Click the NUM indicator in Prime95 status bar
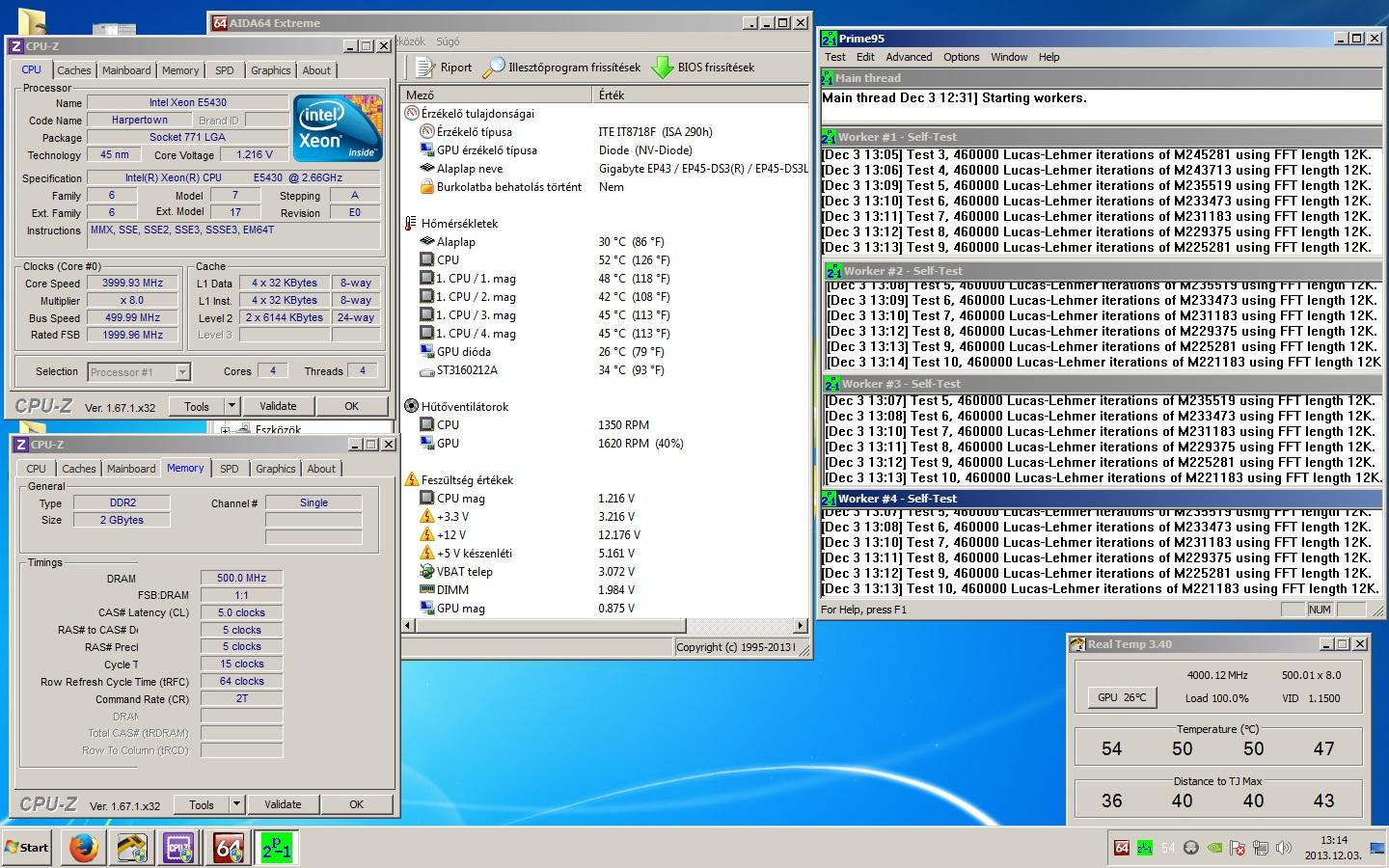Screen dimensions: 1389x868 1320,610
